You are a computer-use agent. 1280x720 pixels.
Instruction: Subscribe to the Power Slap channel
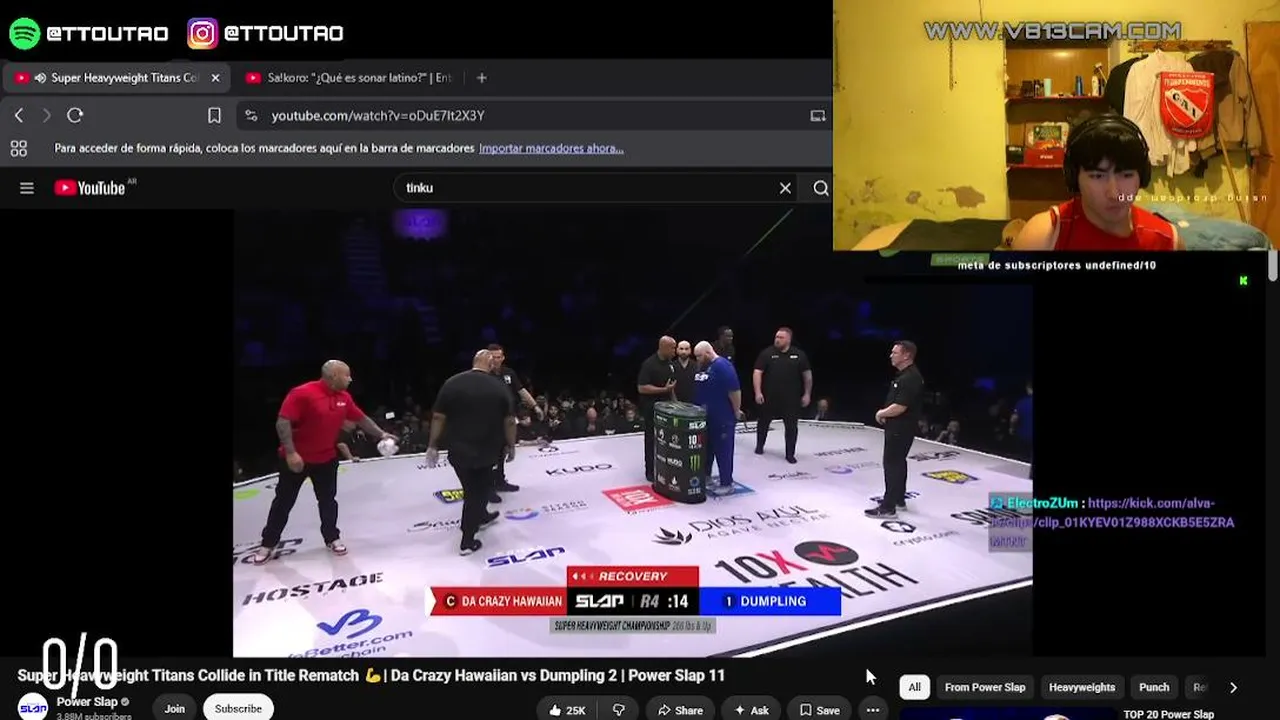[x=238, y=709]
